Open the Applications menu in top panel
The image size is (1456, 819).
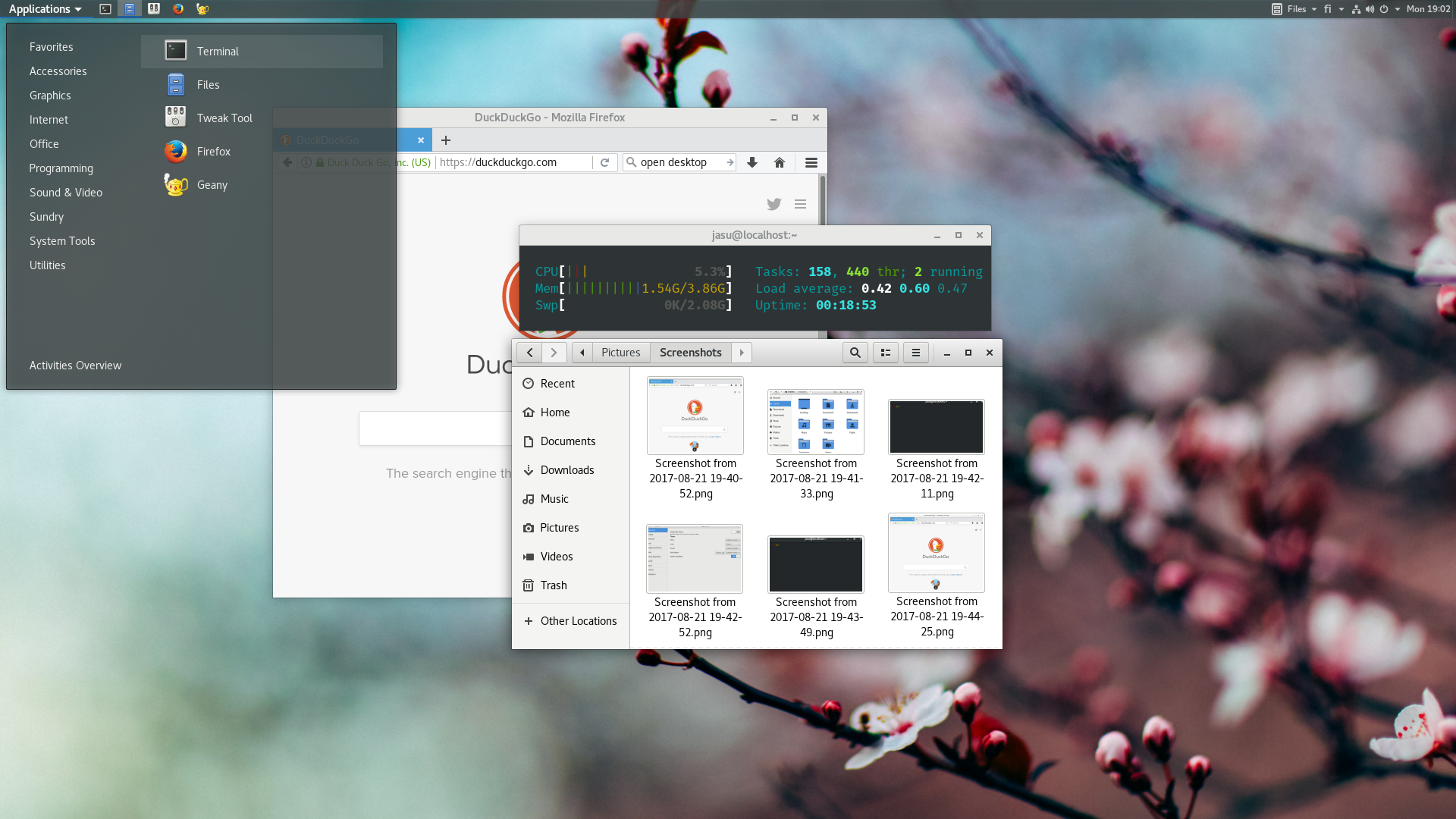click(x=45, y=9)
